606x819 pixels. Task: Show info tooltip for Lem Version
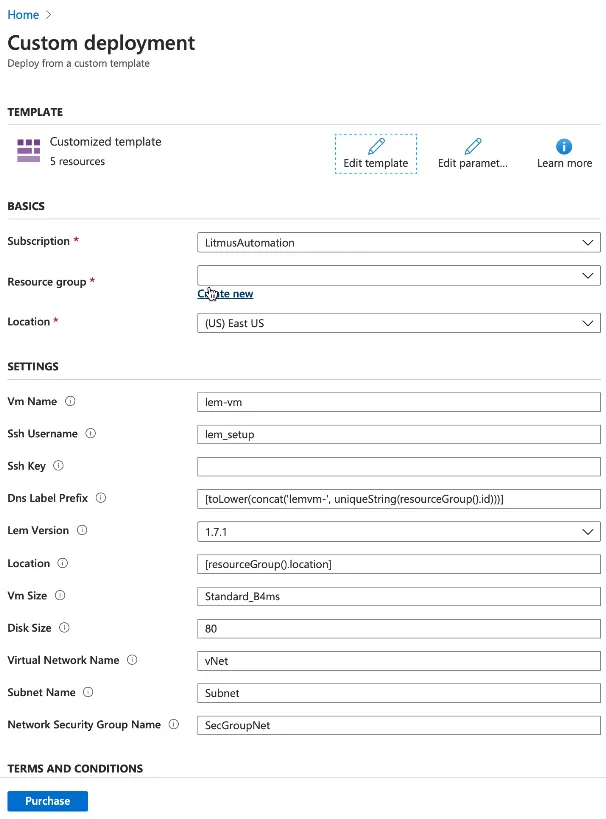click(82, 530)
